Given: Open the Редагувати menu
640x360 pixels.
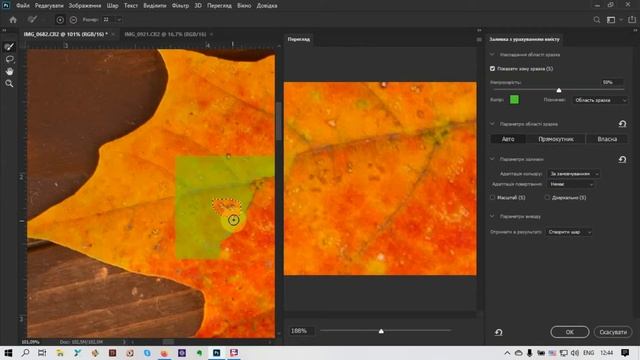Looking at the screenshot, I should 49,6.
